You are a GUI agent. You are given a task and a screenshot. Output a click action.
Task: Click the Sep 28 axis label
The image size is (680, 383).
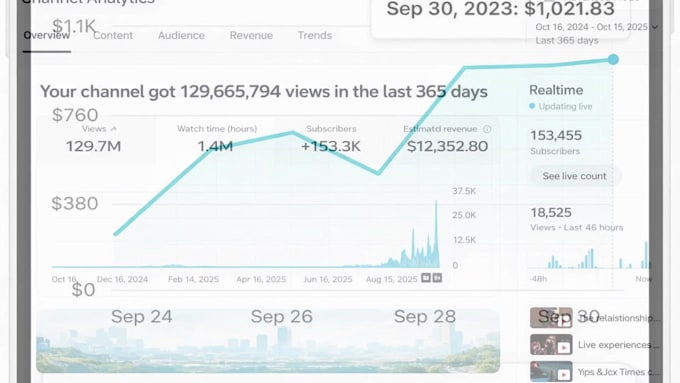tap(425, 317)
